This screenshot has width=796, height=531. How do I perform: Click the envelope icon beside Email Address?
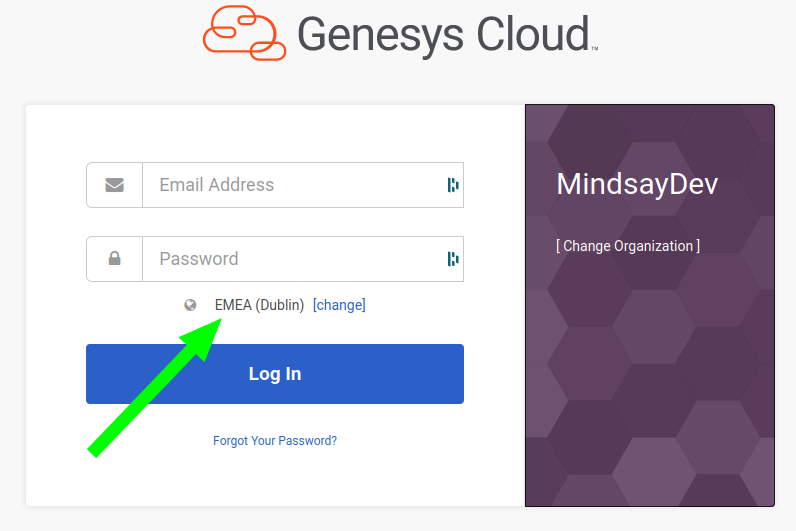(115, 185)
